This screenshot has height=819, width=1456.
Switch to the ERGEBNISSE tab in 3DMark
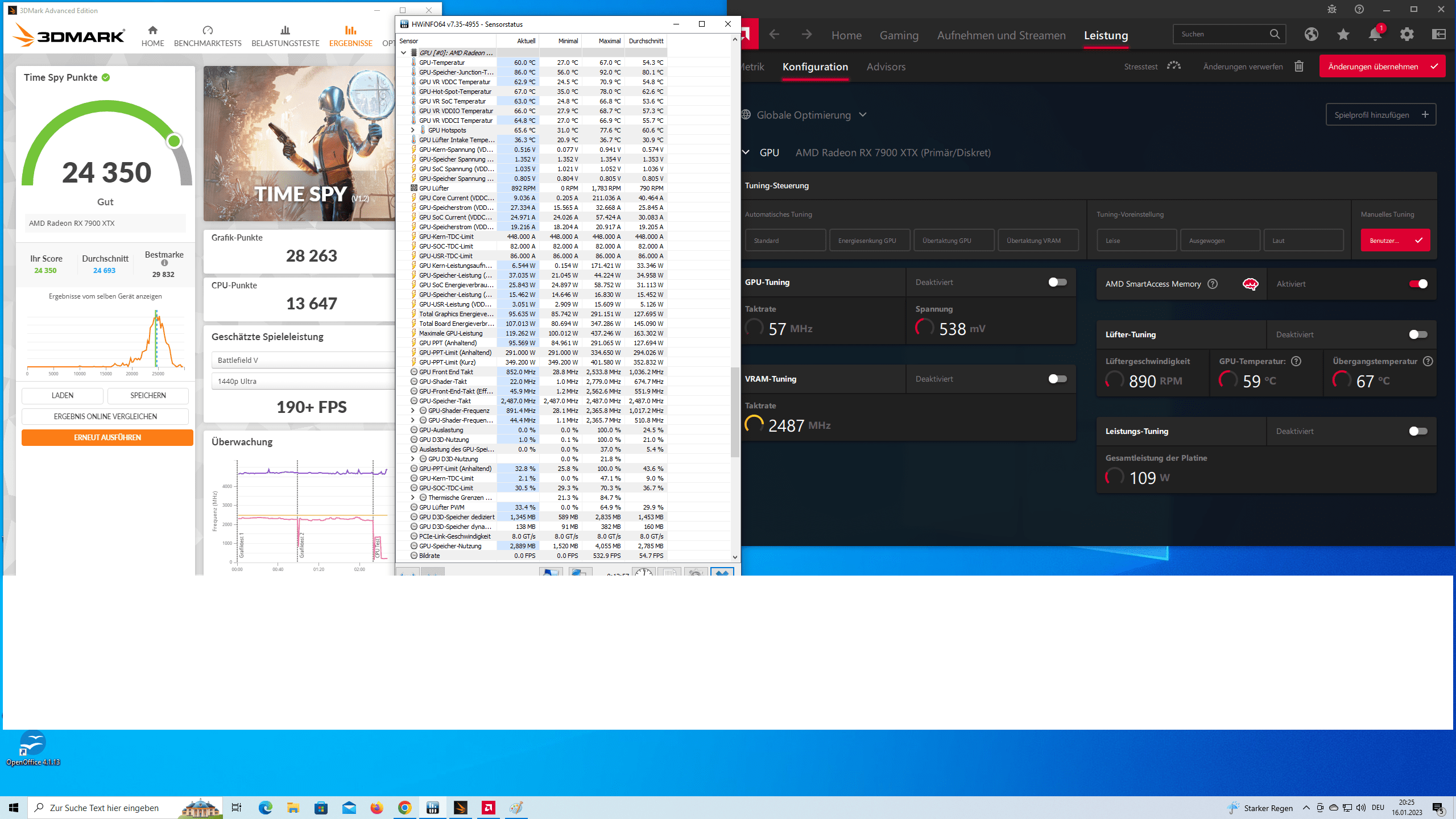[x=350, y=36]
